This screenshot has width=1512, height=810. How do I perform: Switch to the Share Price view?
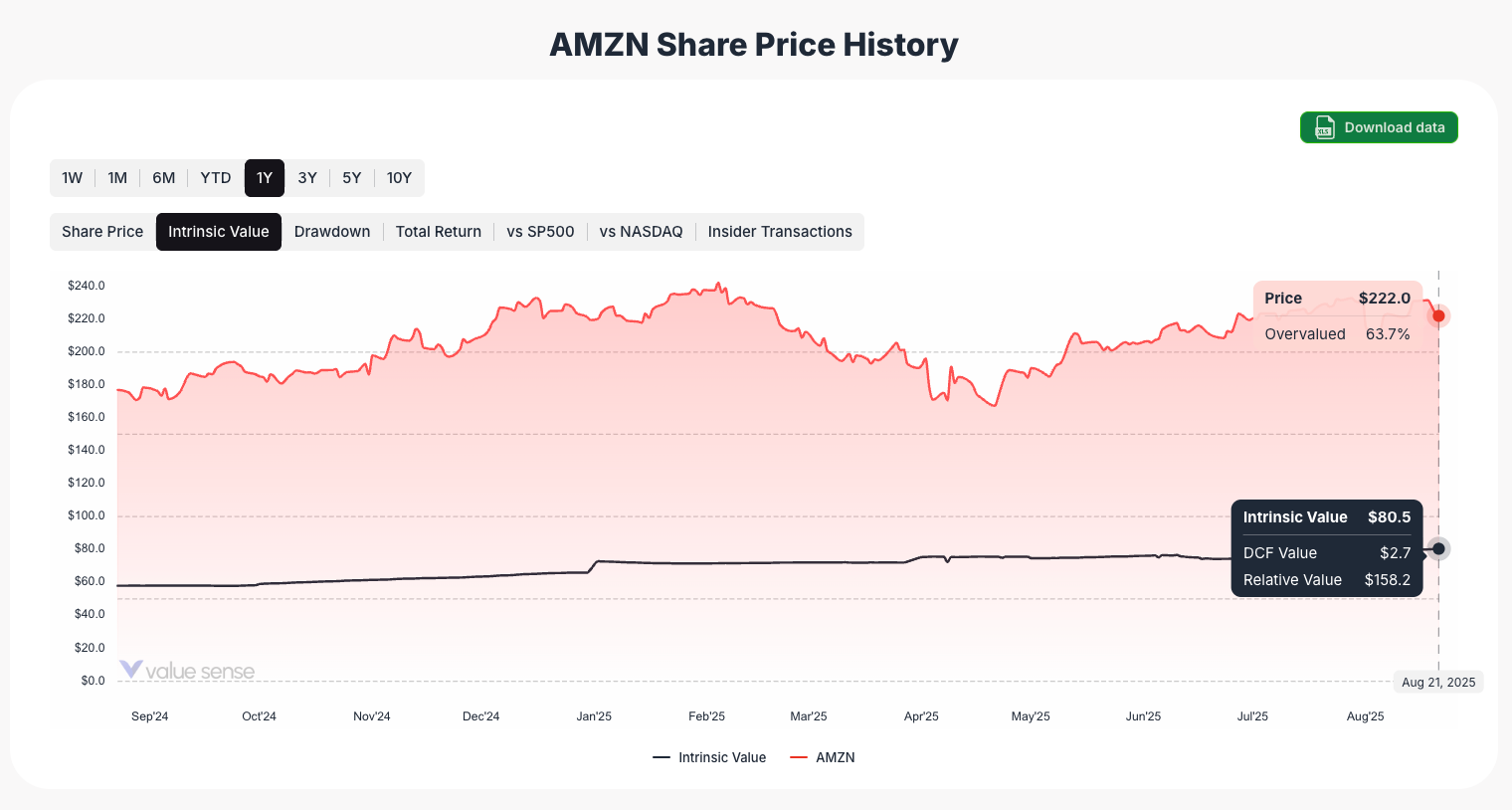[101, 231]
